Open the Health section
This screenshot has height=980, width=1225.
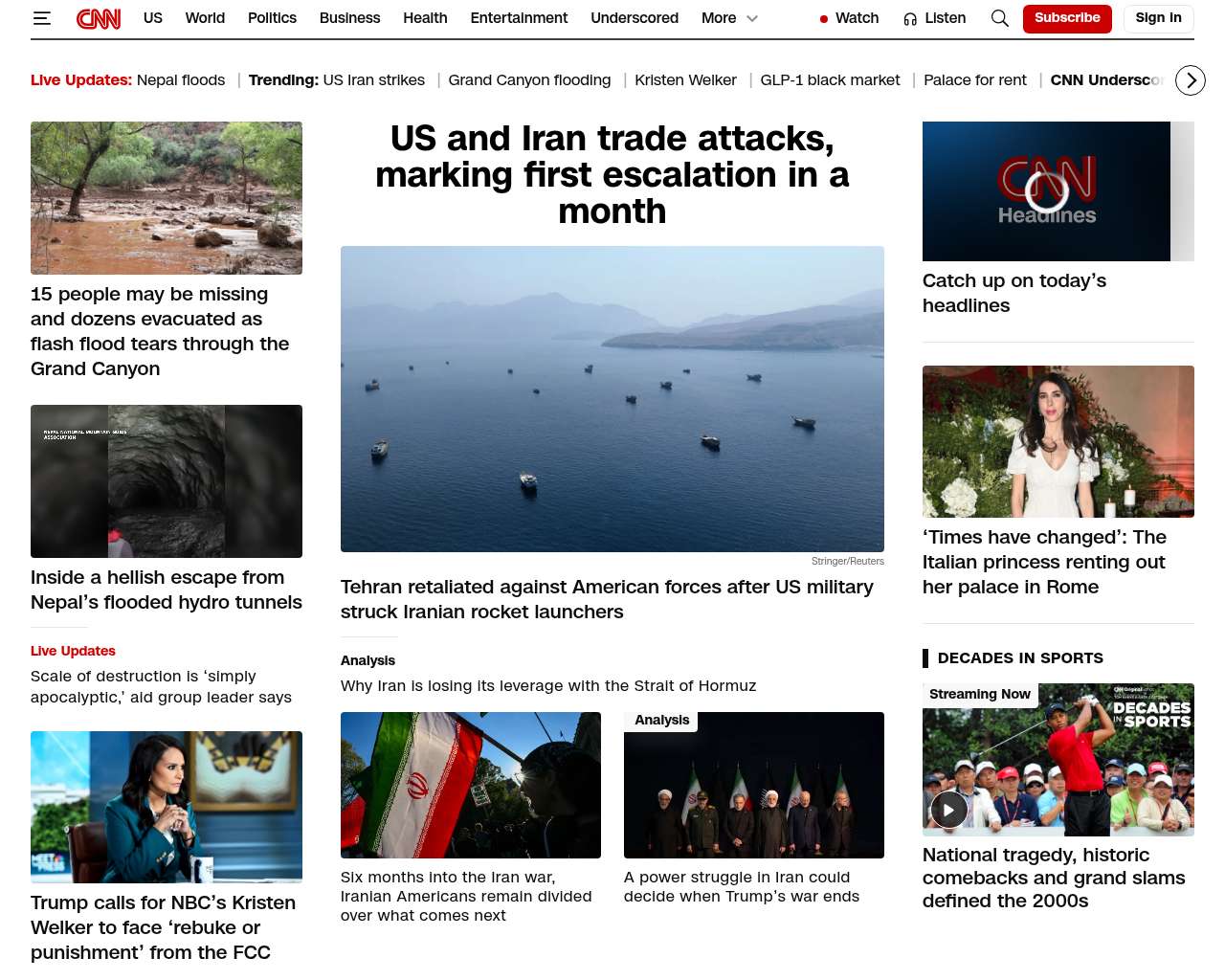[x=425, y=18]
